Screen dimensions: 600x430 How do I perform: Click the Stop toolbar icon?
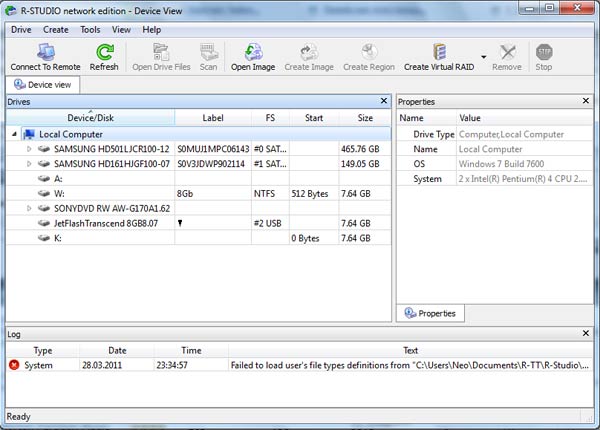[x=544, y=51]
